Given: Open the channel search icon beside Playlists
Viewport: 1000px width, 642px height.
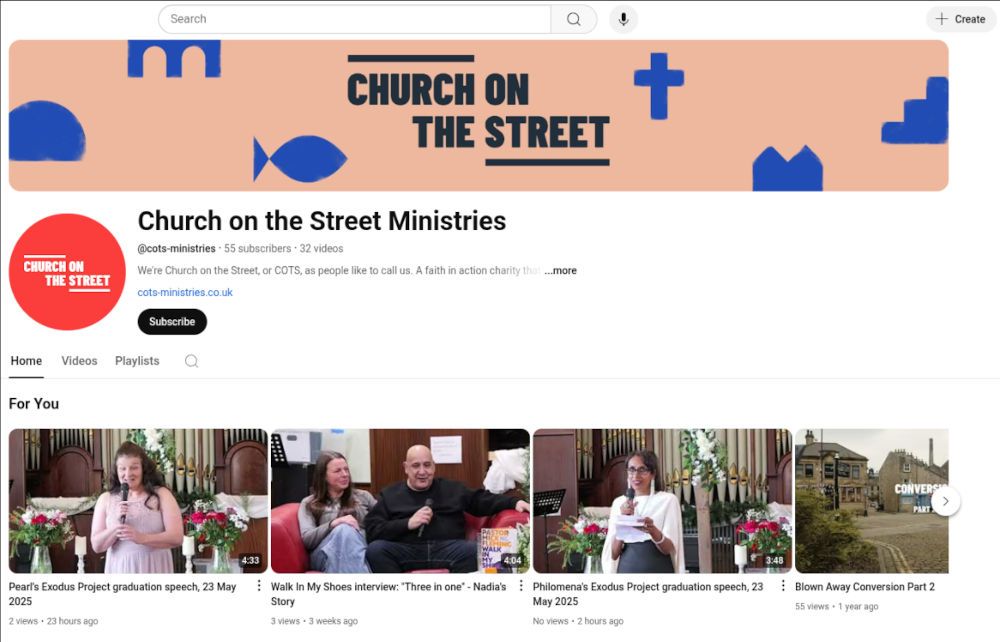Looking at the screenshot, I should tap(191, 361).
